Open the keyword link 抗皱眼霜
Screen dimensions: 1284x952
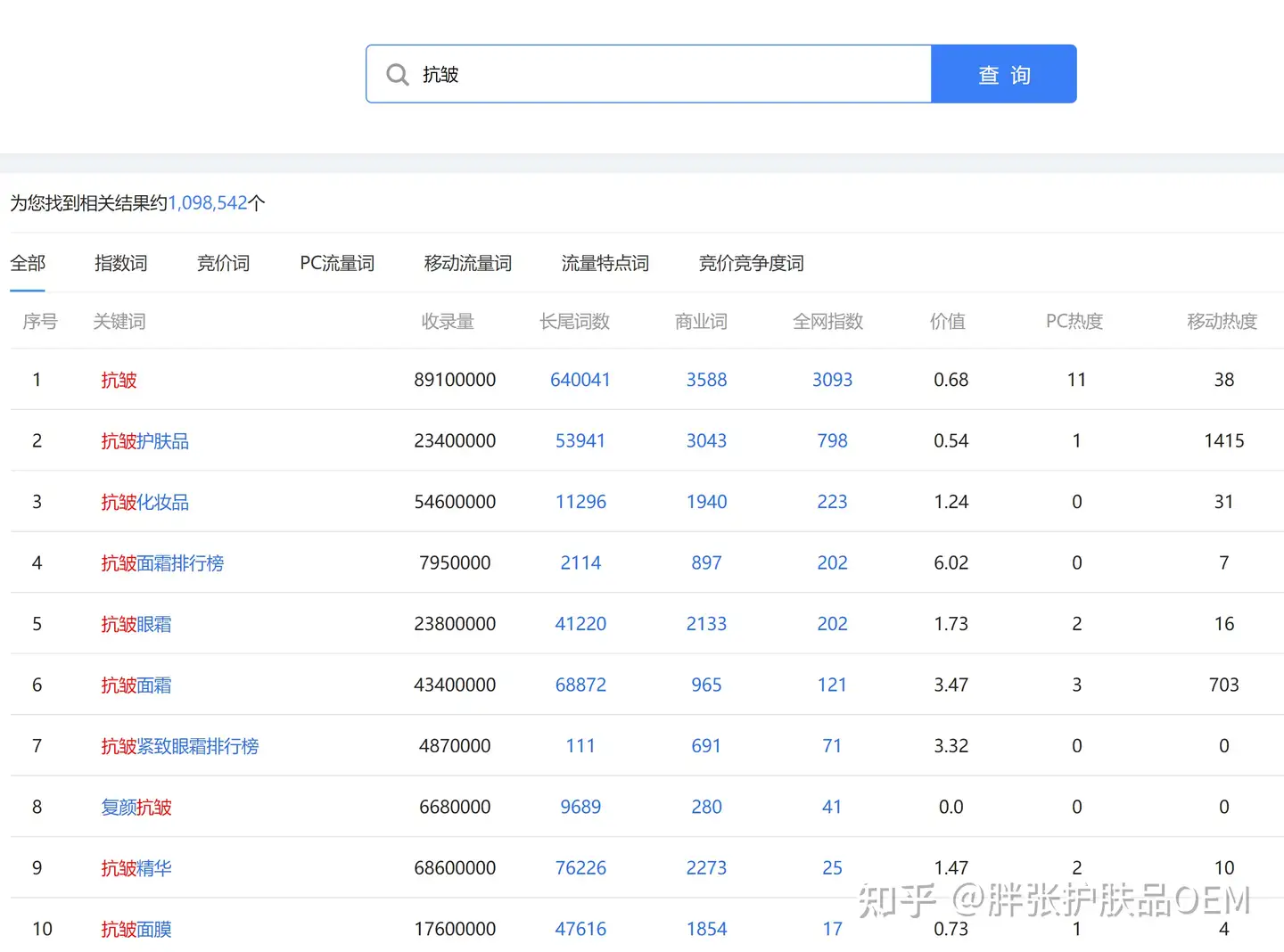pos(136,624)
